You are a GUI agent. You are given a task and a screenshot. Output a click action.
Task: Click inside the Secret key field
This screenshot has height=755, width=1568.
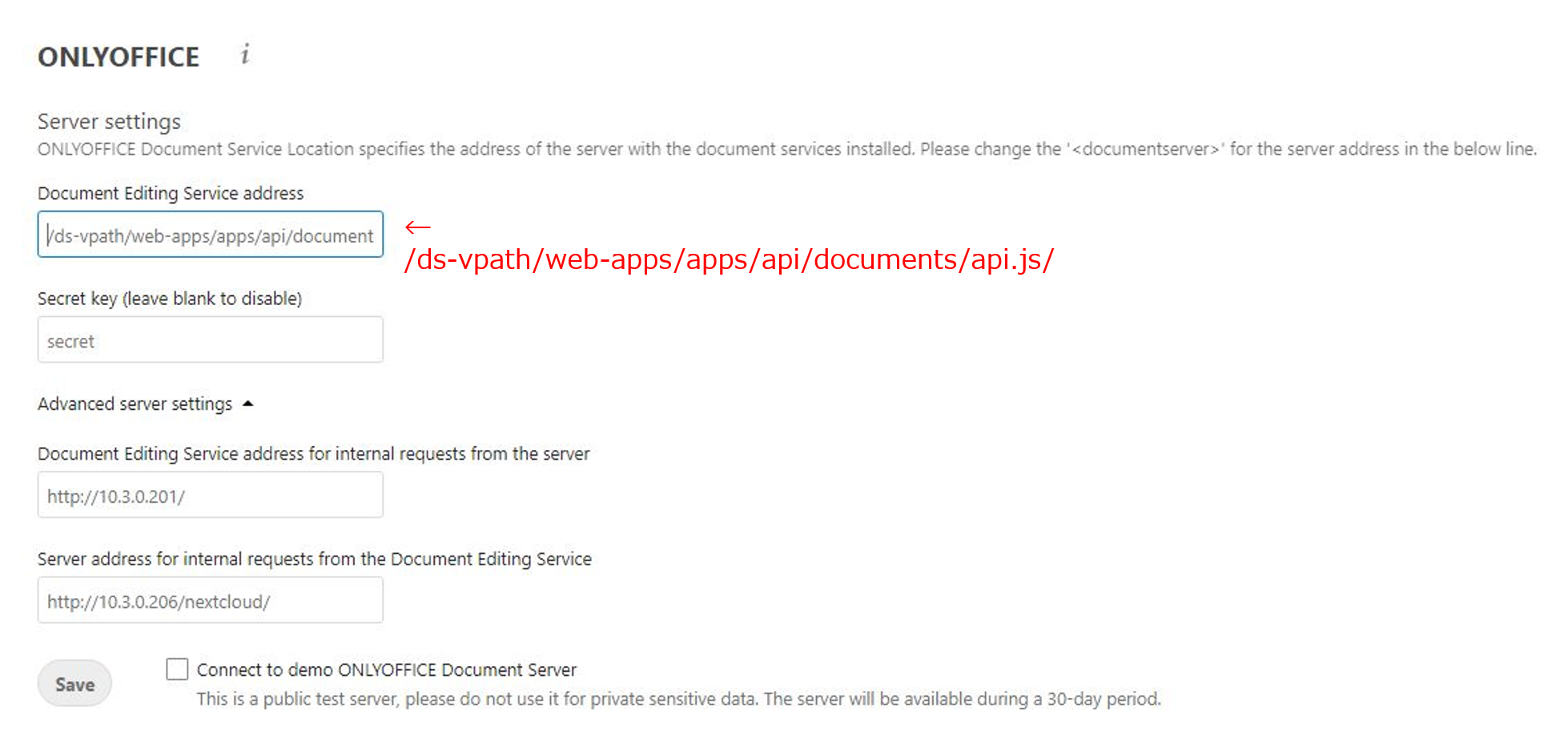pyautogui.click(x=210, y=339)
